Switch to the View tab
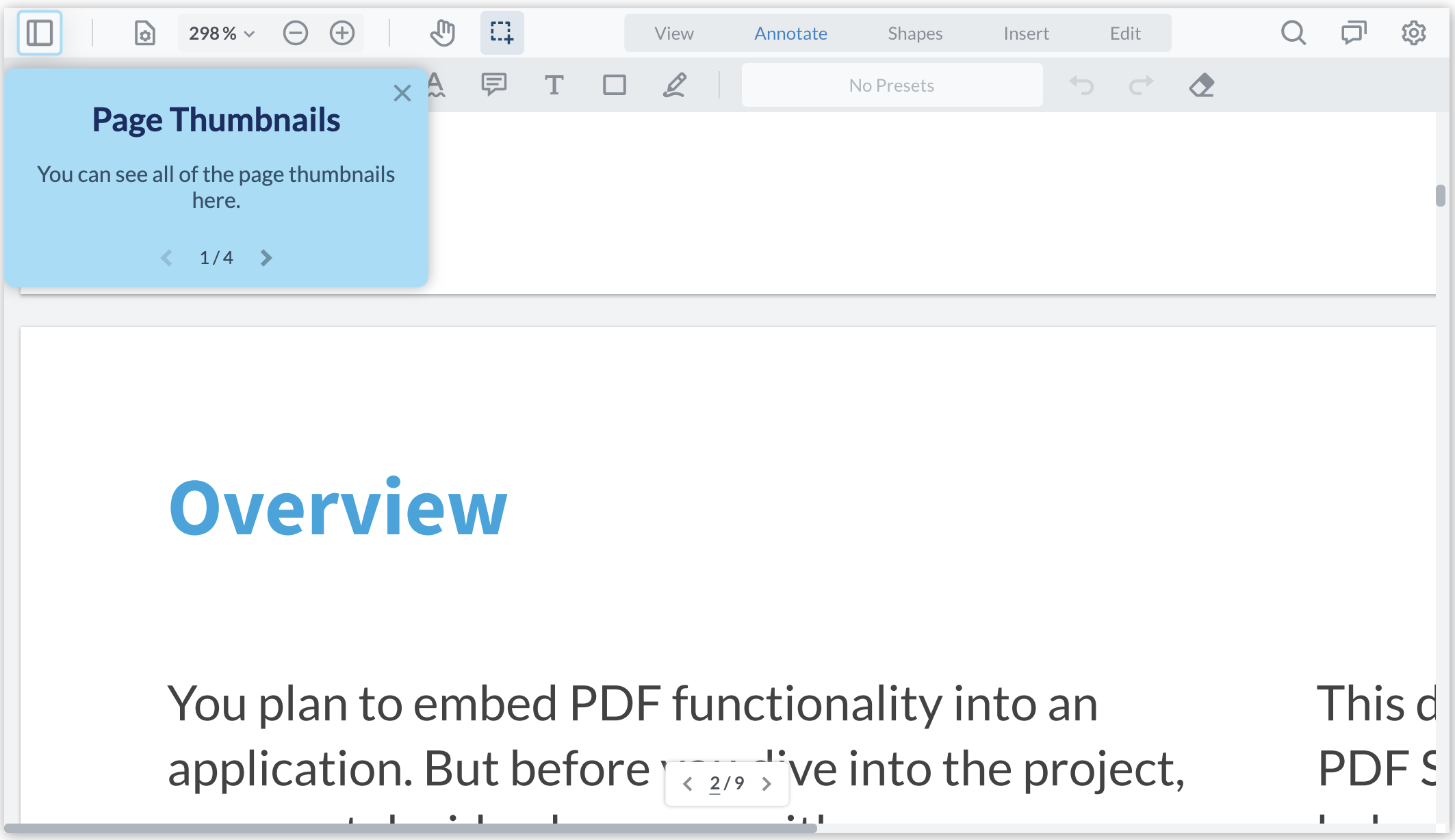 tap(673, 33)
